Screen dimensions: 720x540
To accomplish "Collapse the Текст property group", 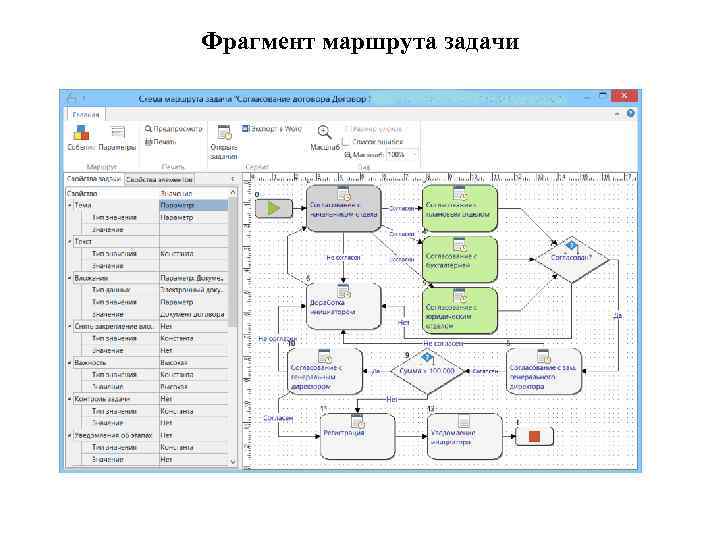I will point(70,241).
